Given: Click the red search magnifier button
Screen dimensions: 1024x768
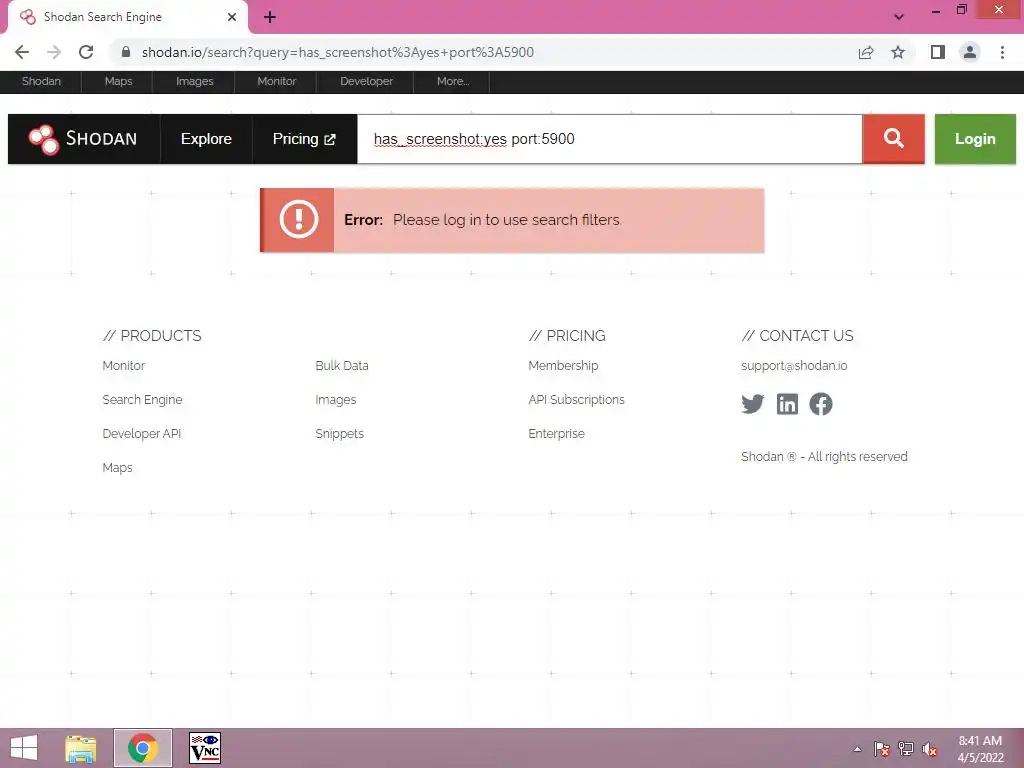Looking at the screenshot, I should coord(893,138).
